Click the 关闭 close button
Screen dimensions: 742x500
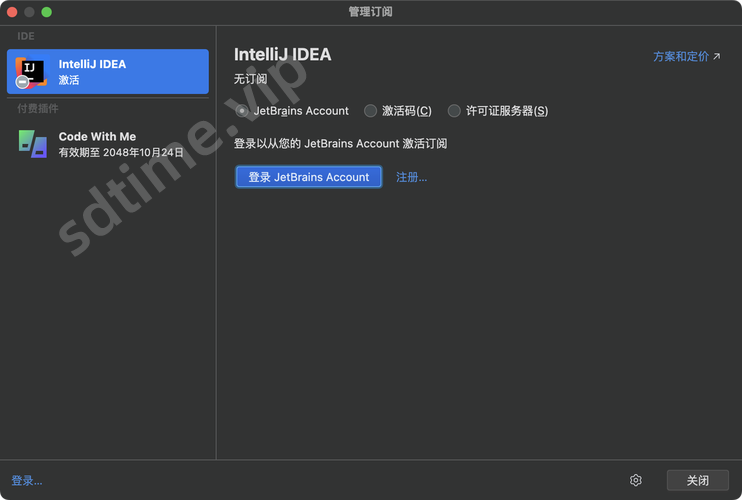pyautogui.click(x=698, y=481)
